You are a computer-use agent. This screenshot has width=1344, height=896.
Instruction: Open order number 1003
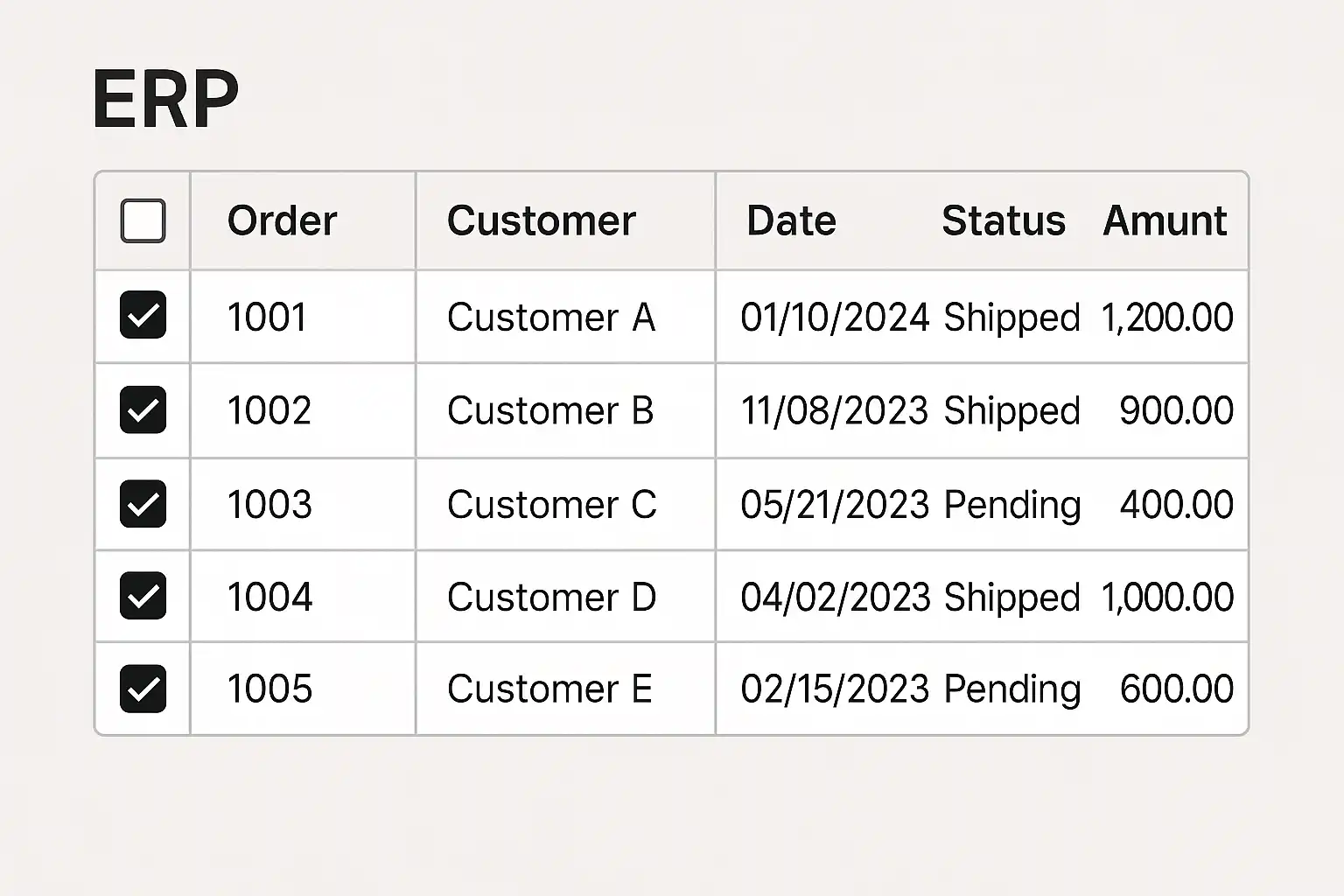coord(269,505)
